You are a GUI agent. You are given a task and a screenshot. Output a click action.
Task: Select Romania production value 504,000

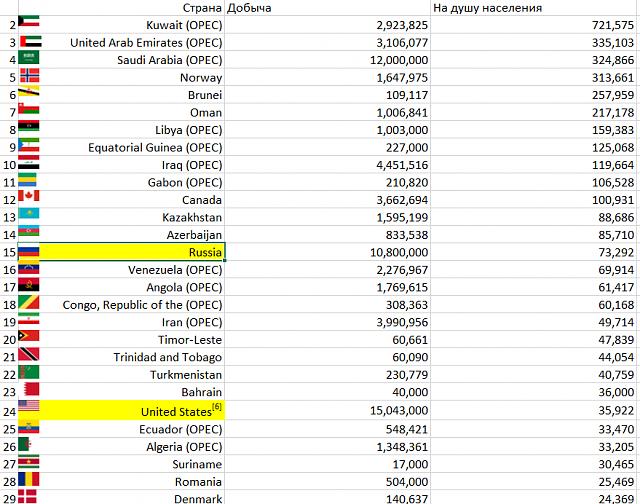(327, 482)
